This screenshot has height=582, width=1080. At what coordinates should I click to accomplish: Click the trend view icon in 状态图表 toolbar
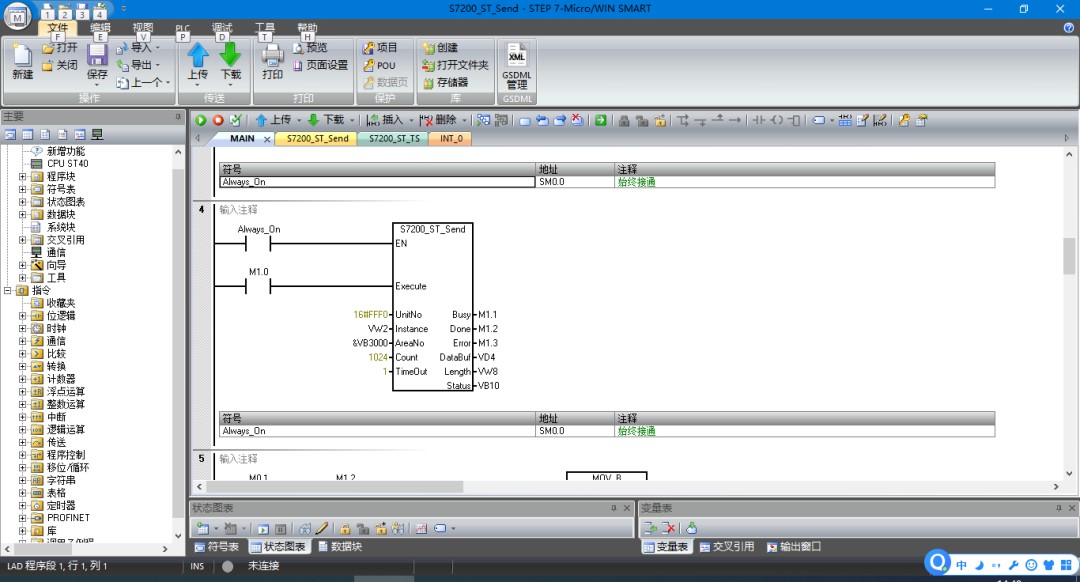click(421, 528)
